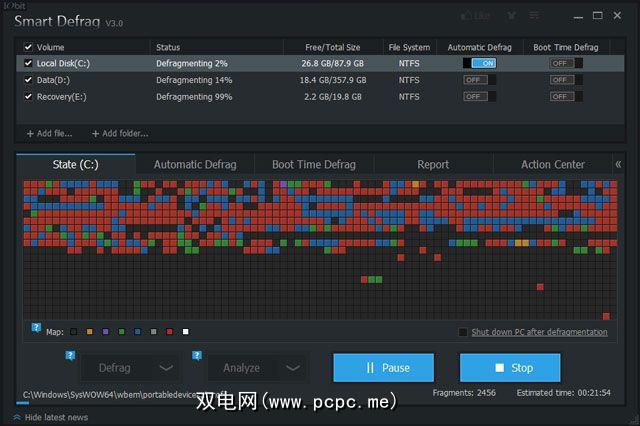Open the Report tab
The image size is (640, 426).
click(x=432, y=164)
